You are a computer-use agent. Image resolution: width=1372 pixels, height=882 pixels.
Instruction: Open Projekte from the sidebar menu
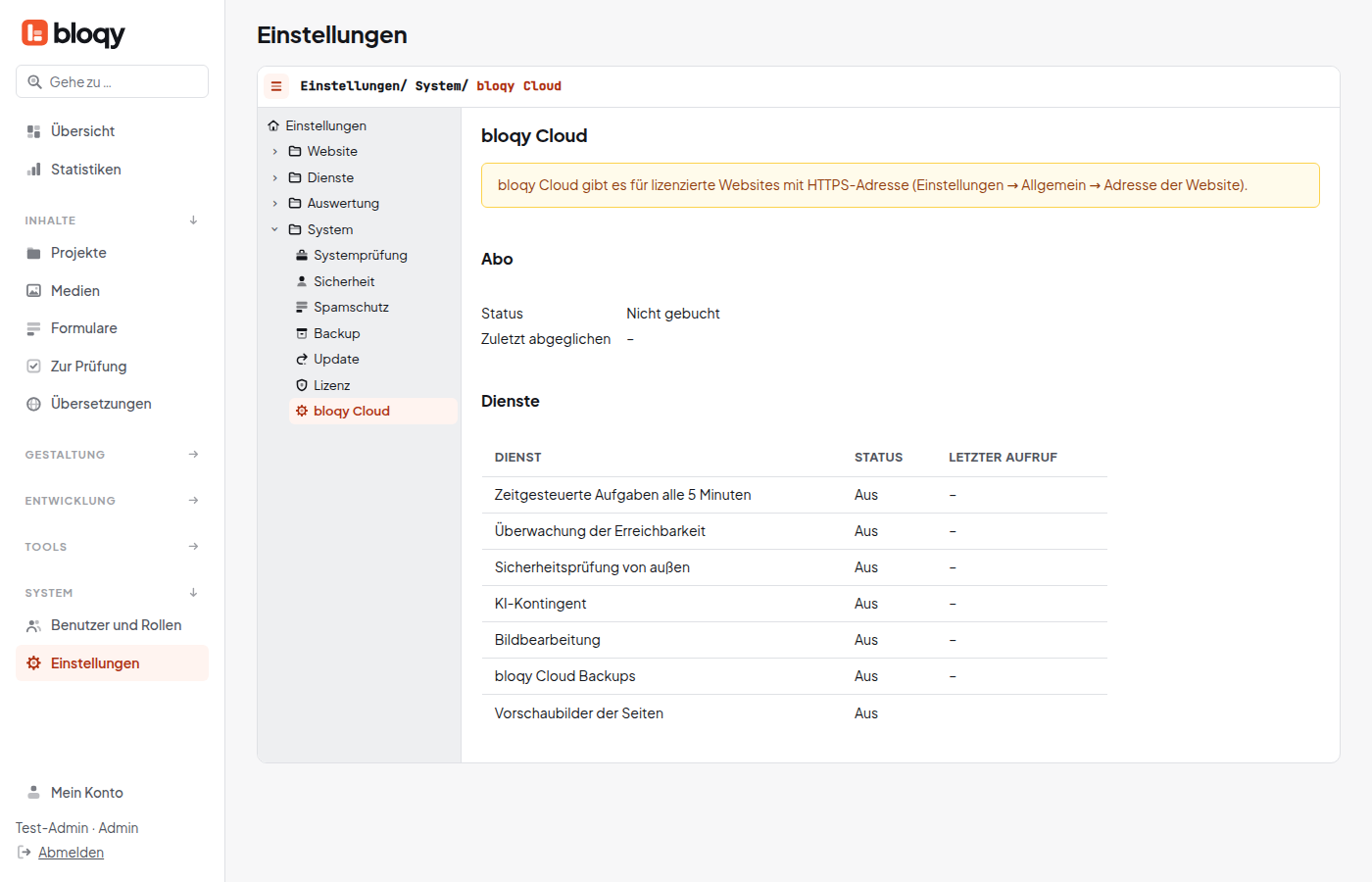click(112, 253)
